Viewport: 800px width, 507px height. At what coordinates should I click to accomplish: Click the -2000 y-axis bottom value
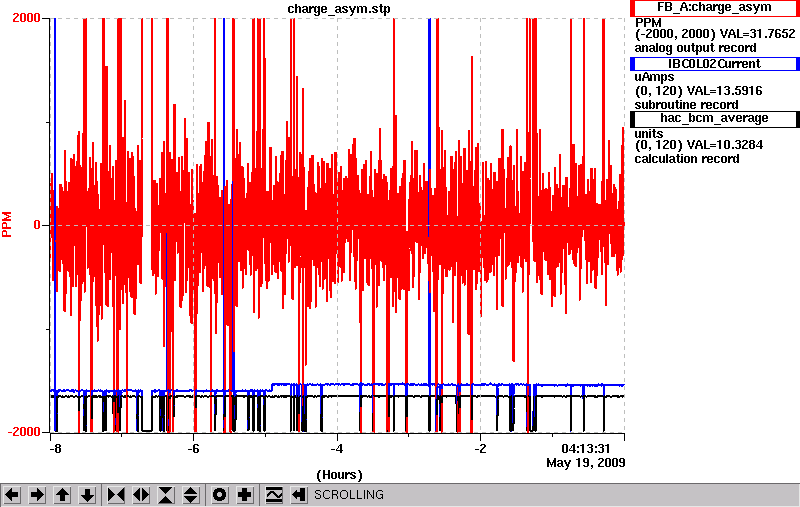click(x=23, y=432)
